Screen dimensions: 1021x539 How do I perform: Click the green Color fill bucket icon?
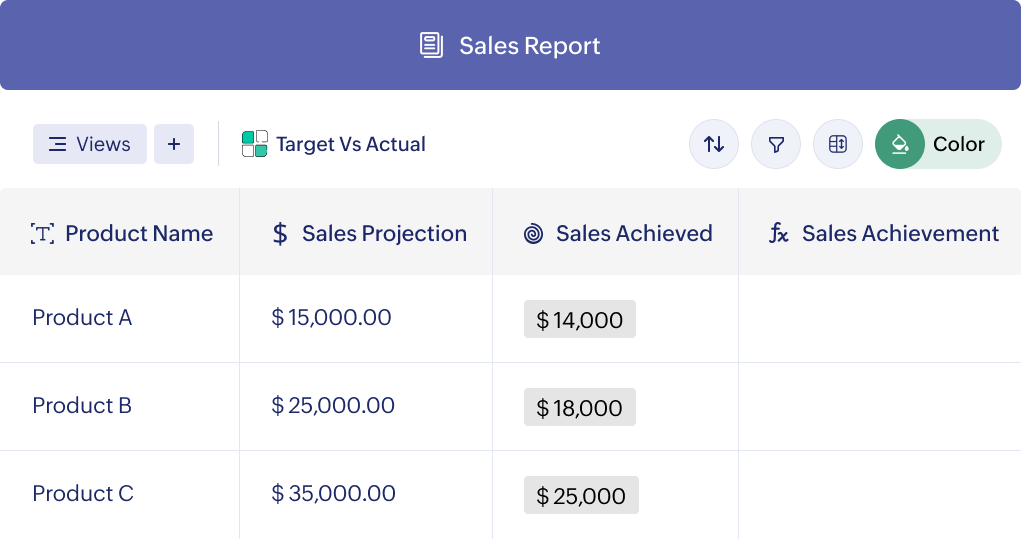pos(899,144)
